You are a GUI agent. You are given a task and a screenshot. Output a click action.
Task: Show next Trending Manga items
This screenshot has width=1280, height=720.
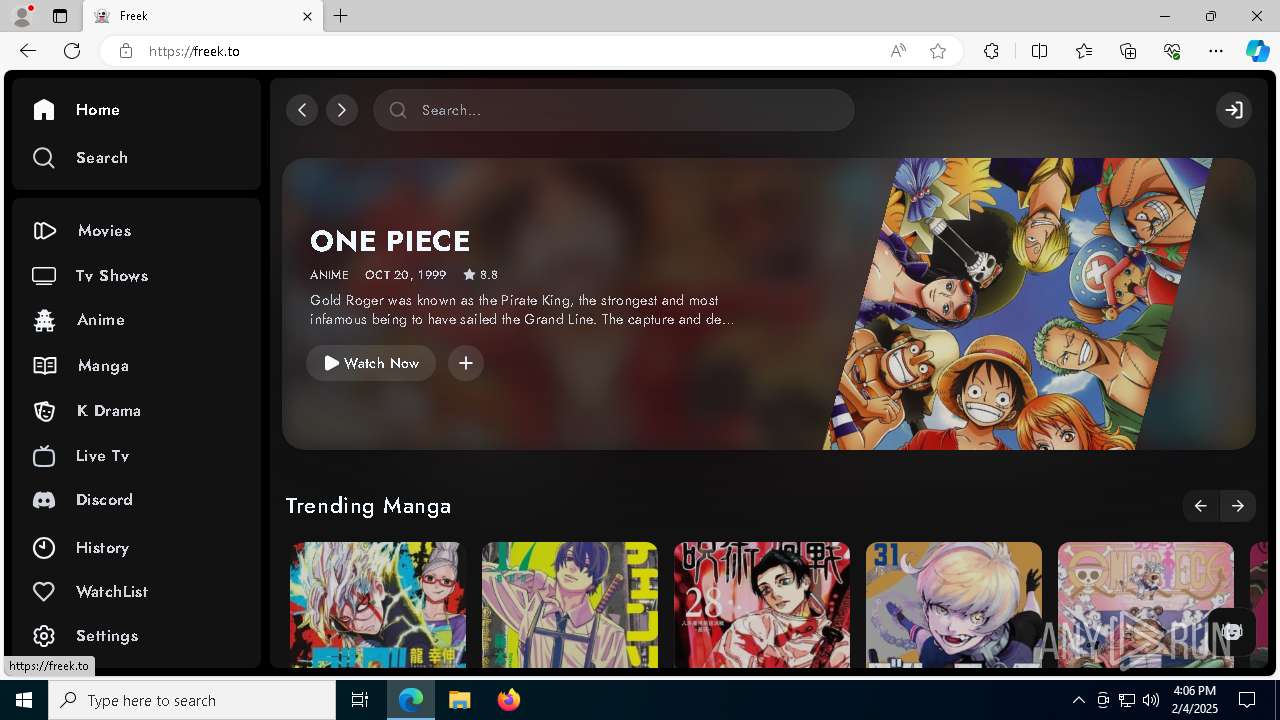(1238, 506)
